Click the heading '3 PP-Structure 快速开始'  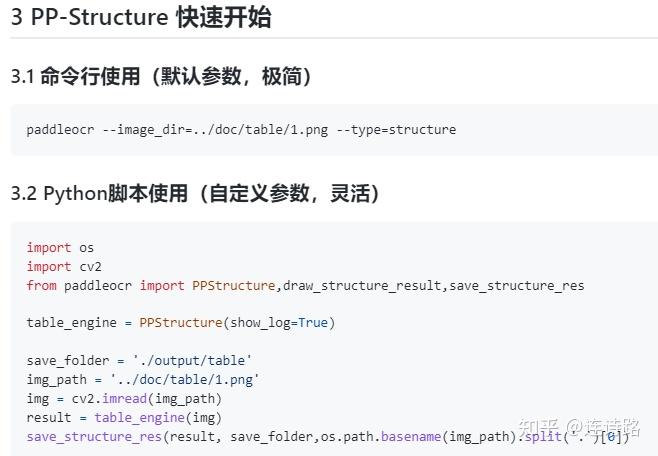pos(141,17)
